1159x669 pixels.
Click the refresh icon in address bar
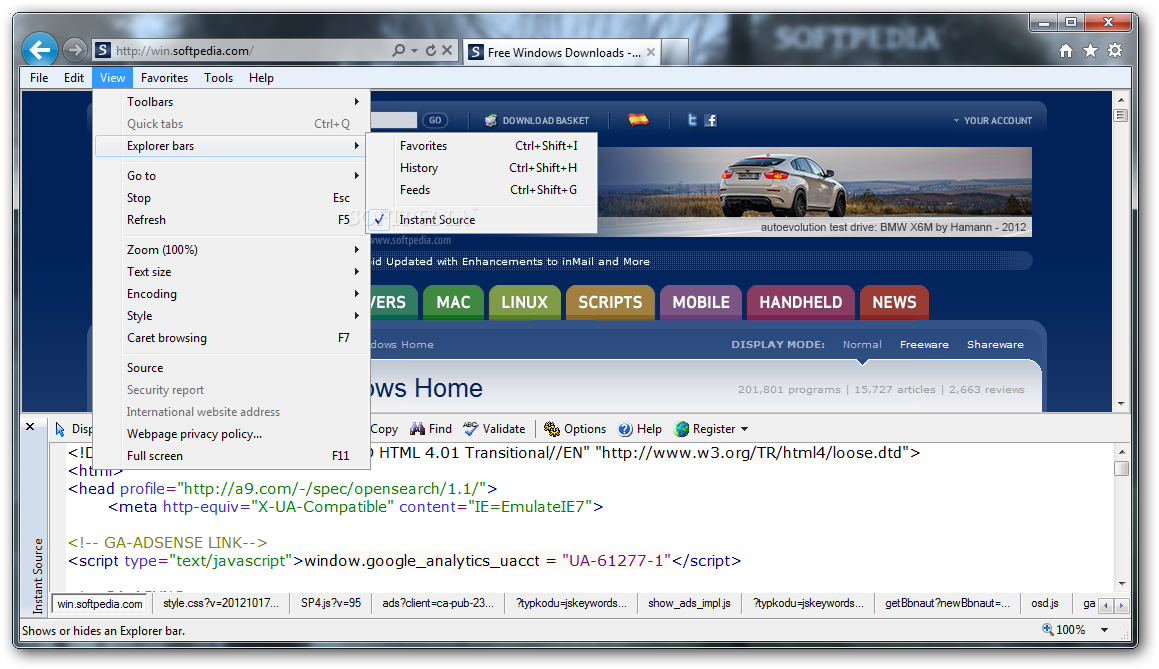(x=431, y=50)
